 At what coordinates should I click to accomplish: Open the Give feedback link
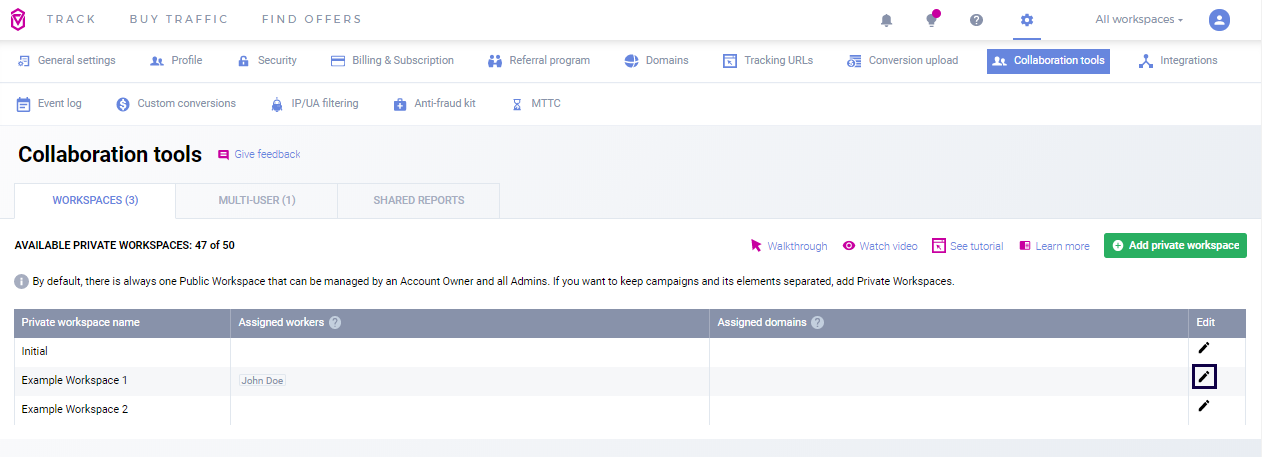(259, 155)
